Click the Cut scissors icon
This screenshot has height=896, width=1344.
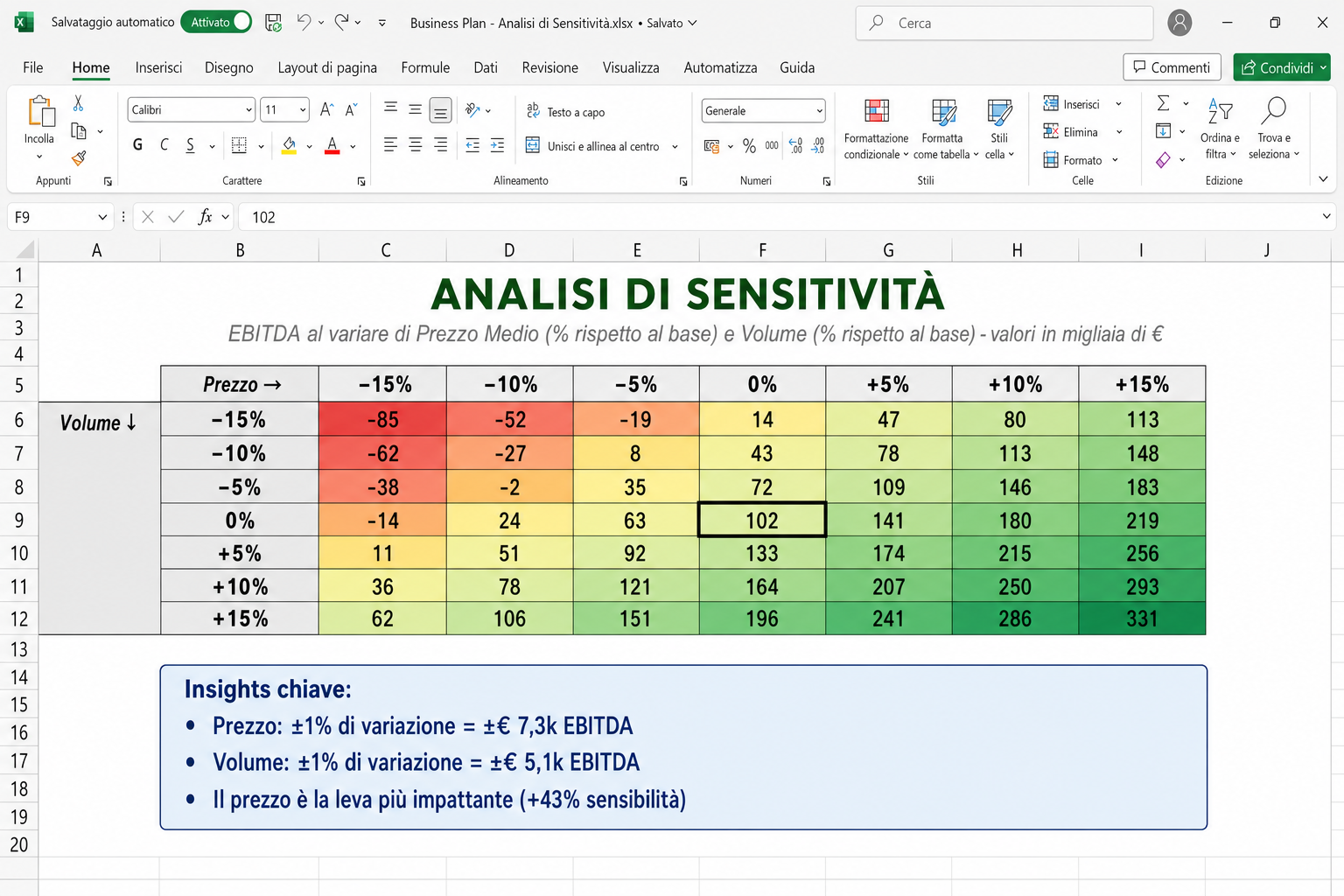click(79, 104)
